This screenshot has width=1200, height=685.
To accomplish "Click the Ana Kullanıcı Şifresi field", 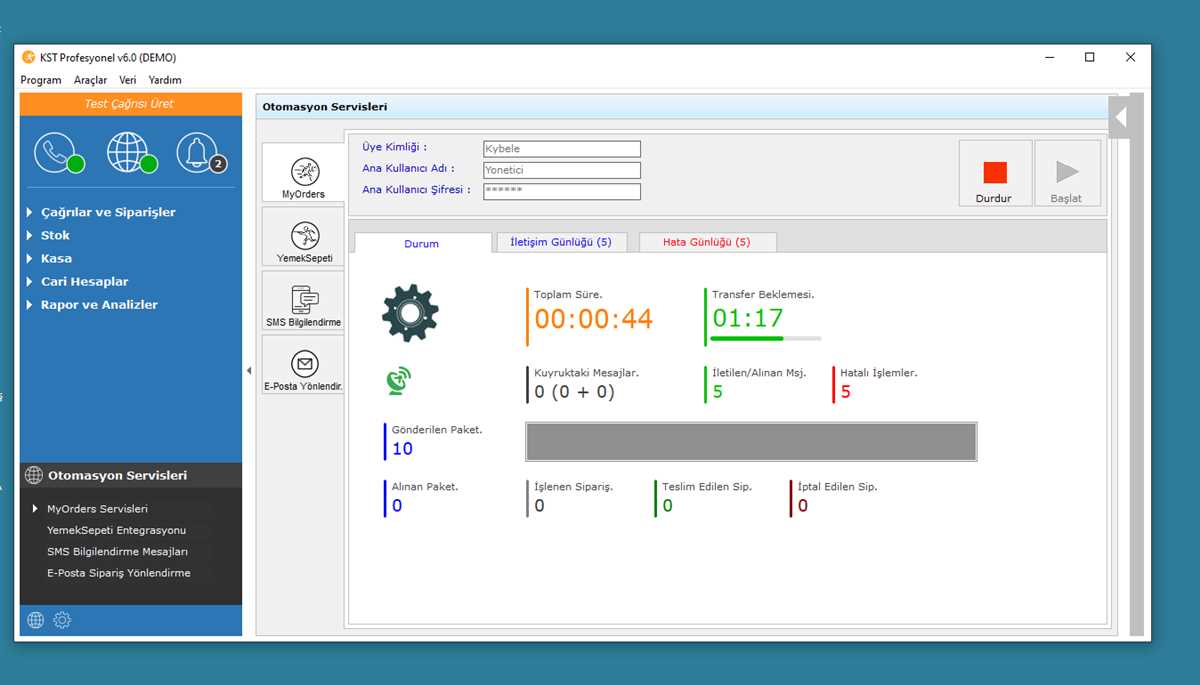I will (x=562, y=191).
